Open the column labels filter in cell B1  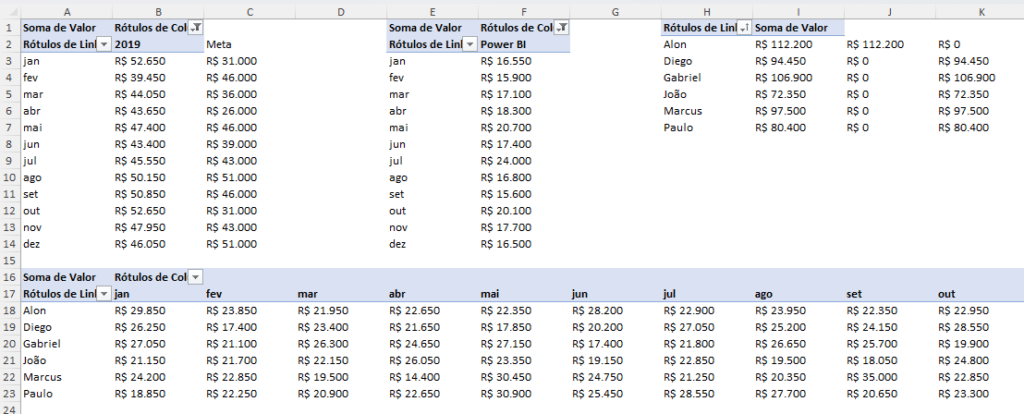(195, 27)
